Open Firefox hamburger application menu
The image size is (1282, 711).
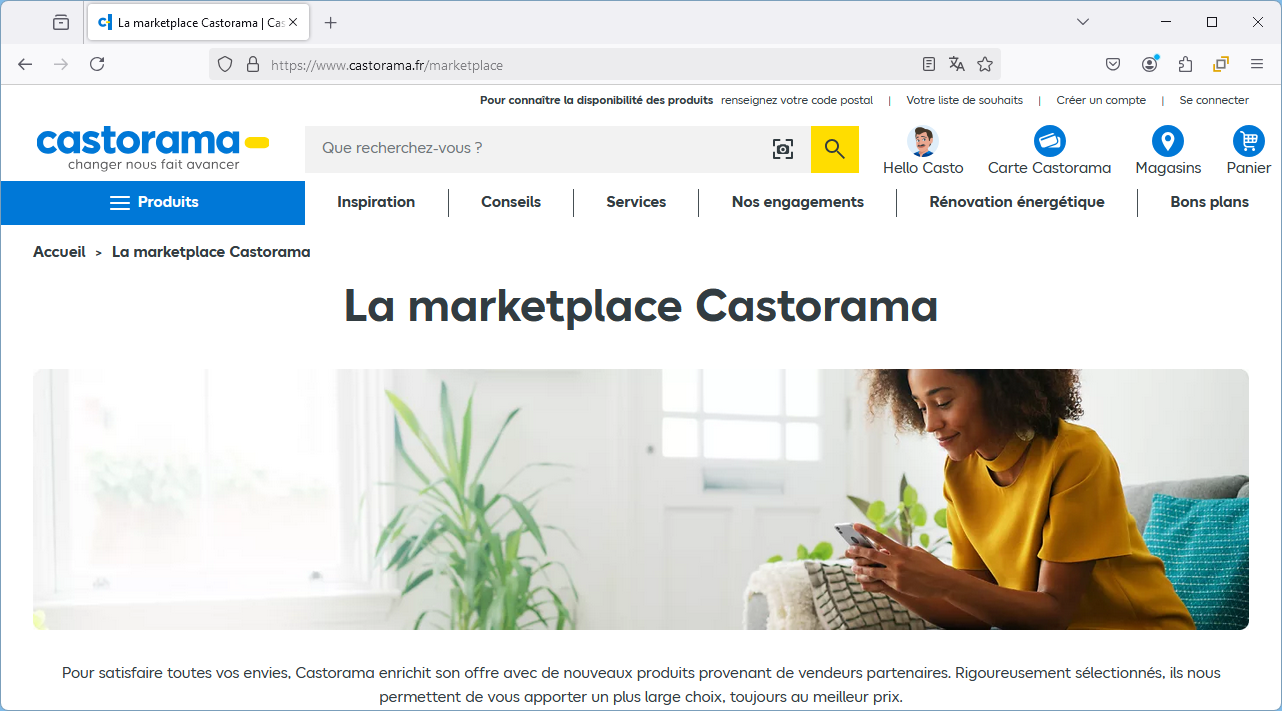click(1257, 64)
